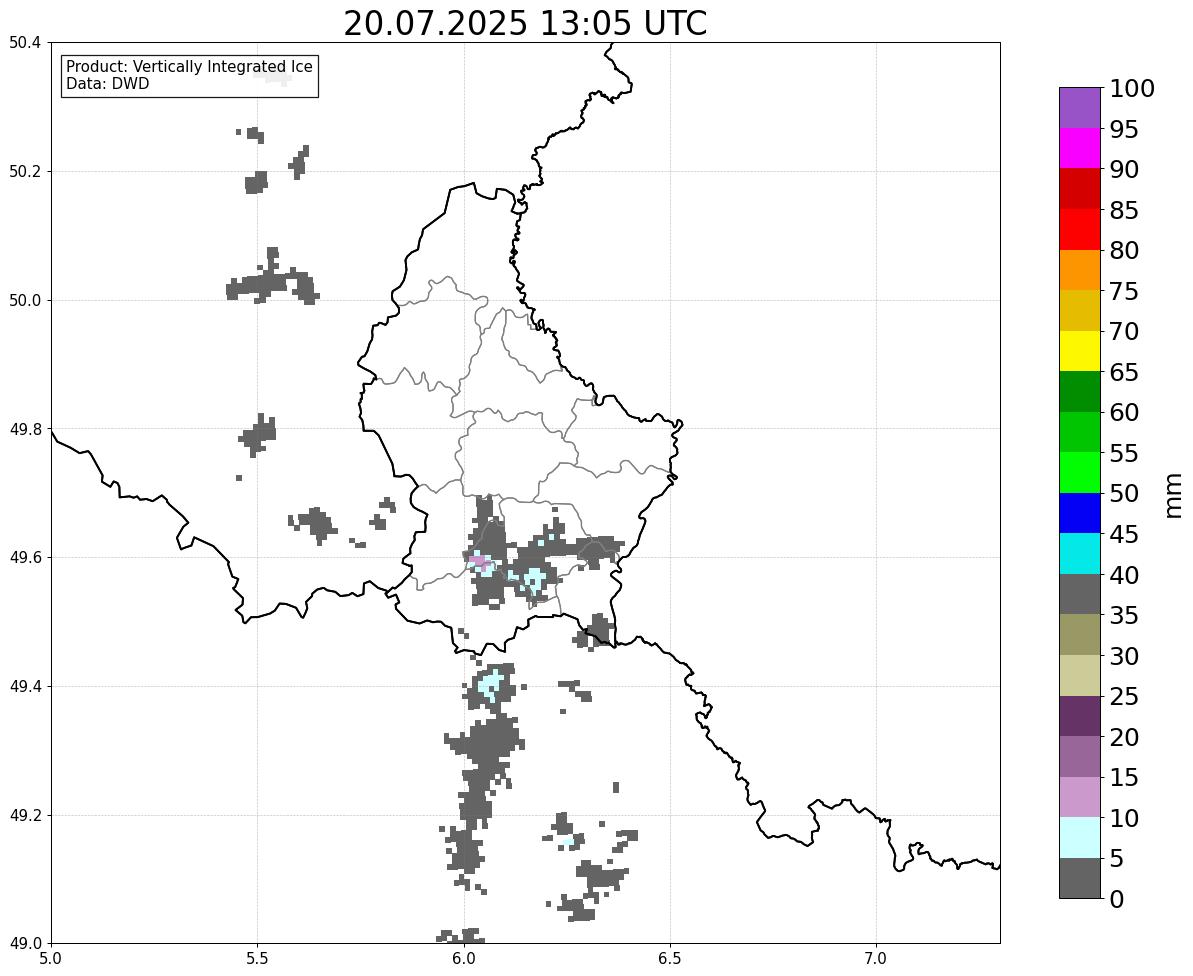Image resolution: width=1193 pixels, height=976 pixels.
Task: Click the plot title "20.07.2025 13:05 UTC"
Action: (525, 24)
